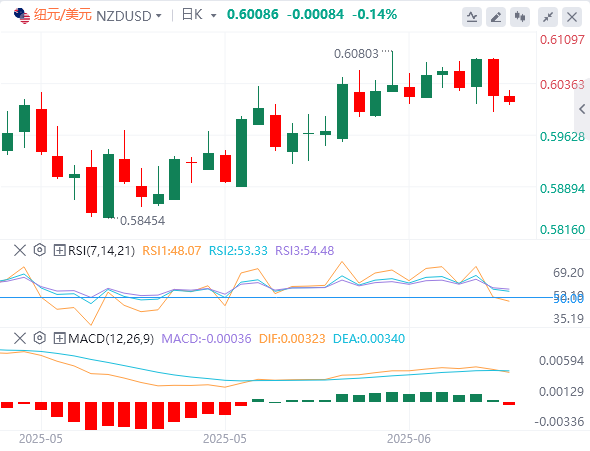Switch candlestick chart style icon
Screen dimensions: 590x451
(x=520, y=17)
